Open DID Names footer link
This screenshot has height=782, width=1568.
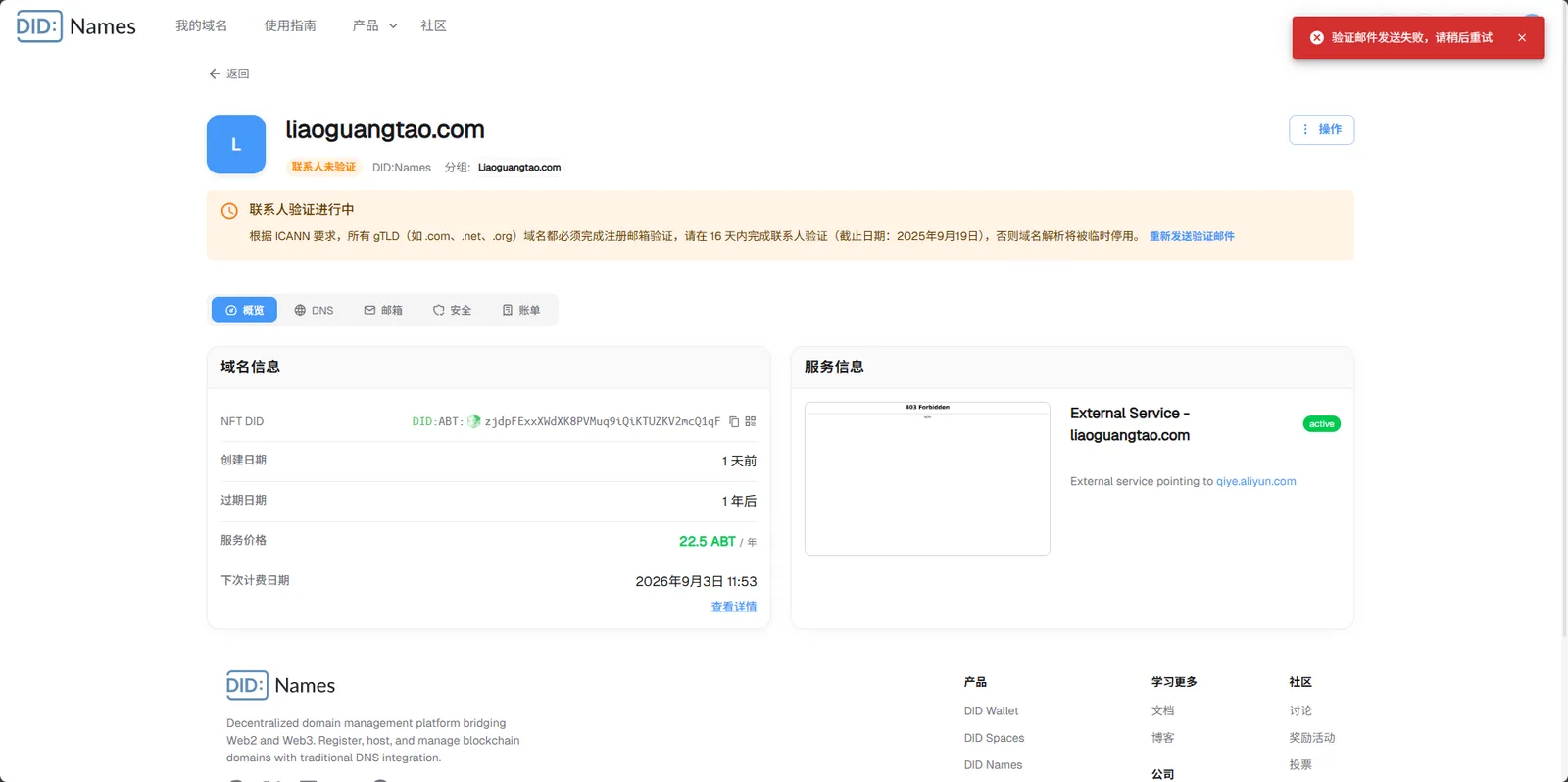(993, 765)
